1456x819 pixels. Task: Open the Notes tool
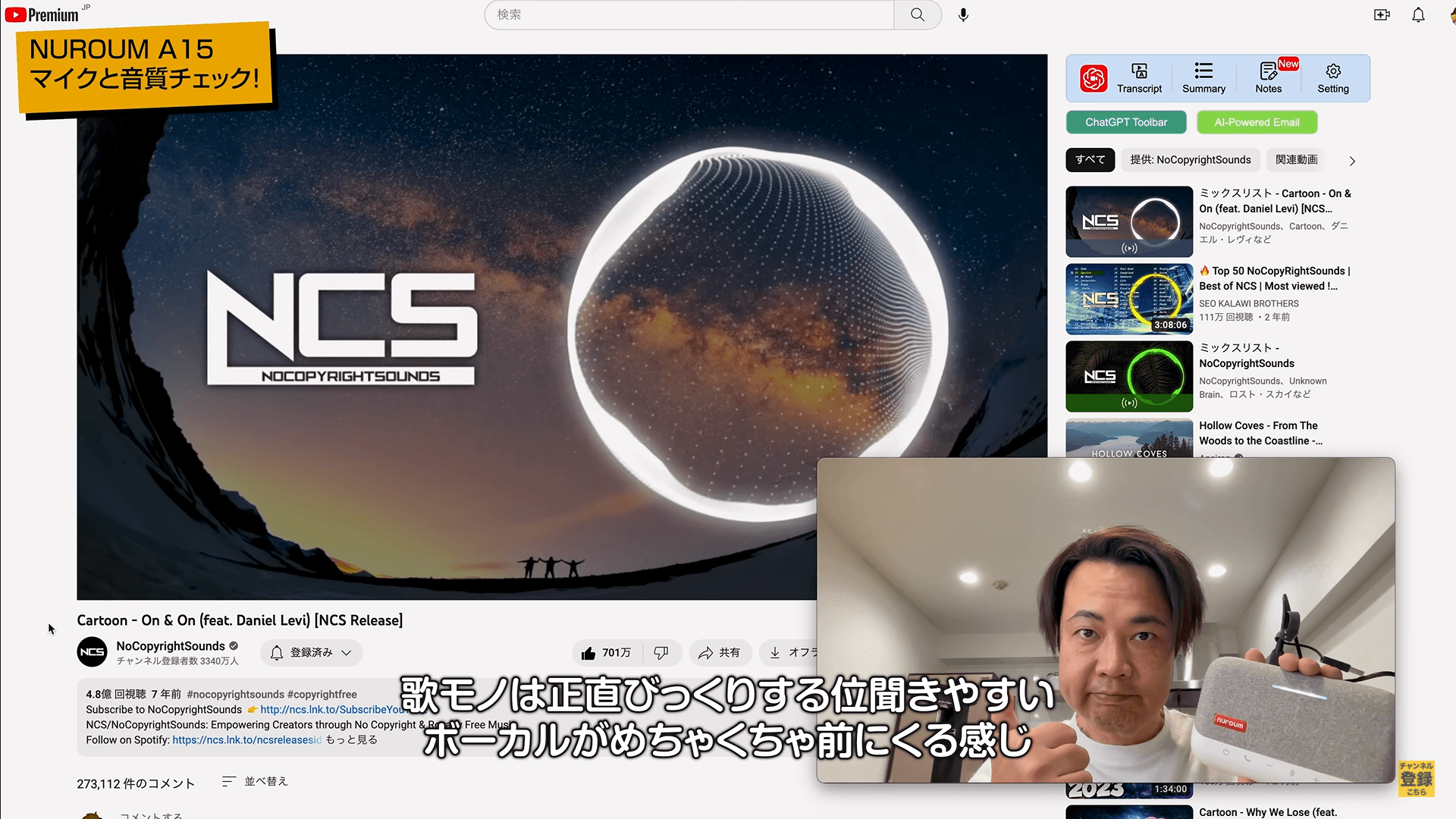1268,78
